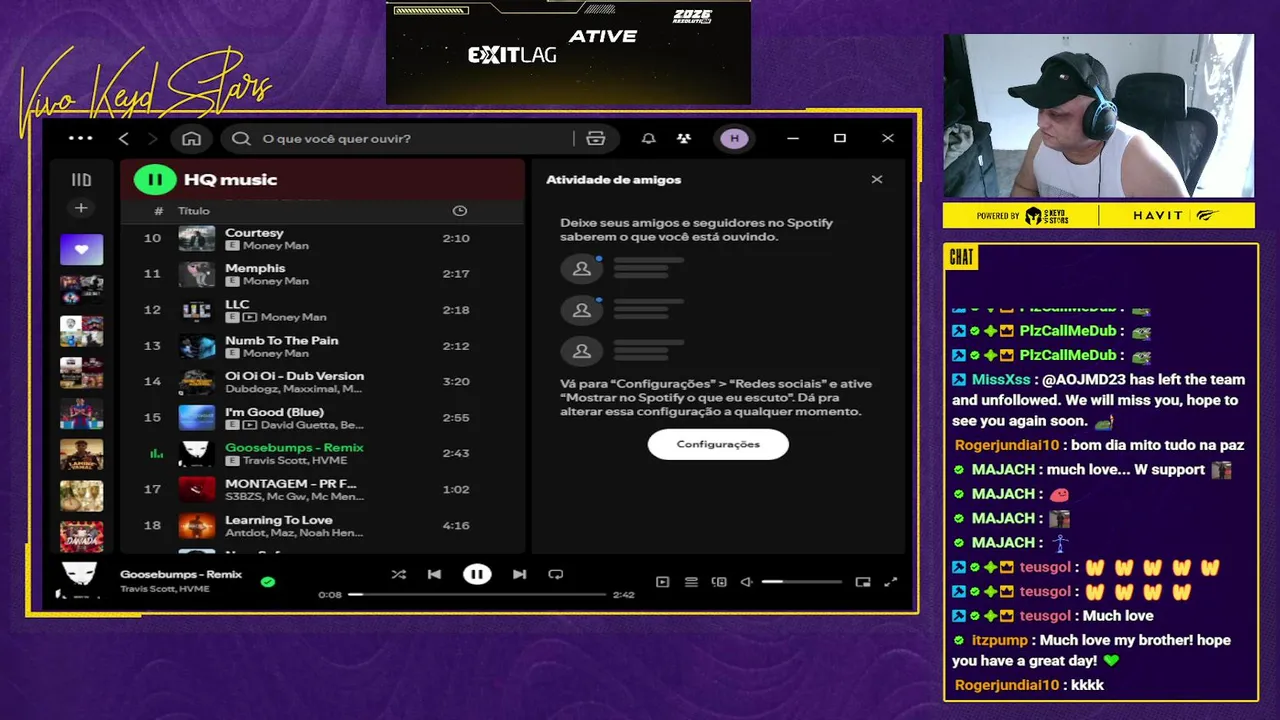Open now-playing album art in player bar
The height and width of the screenshot is (720, 1280).
[x=80, y=579]
